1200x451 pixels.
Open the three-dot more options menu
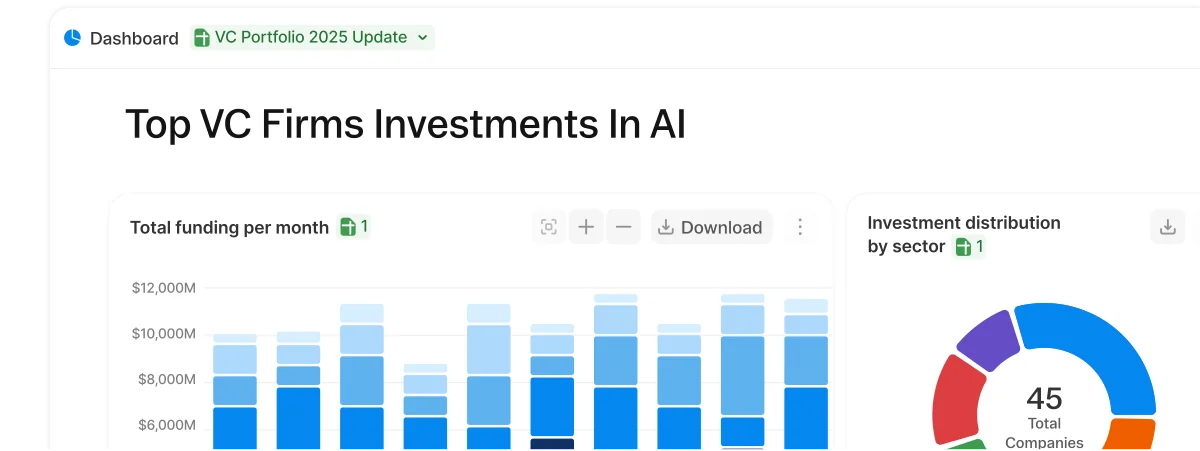(799, 227)
